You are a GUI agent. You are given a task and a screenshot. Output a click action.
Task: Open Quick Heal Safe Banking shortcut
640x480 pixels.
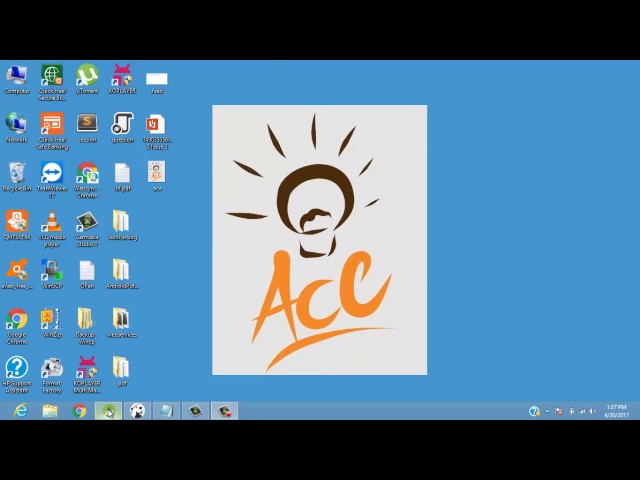click(x=52, y=131)
